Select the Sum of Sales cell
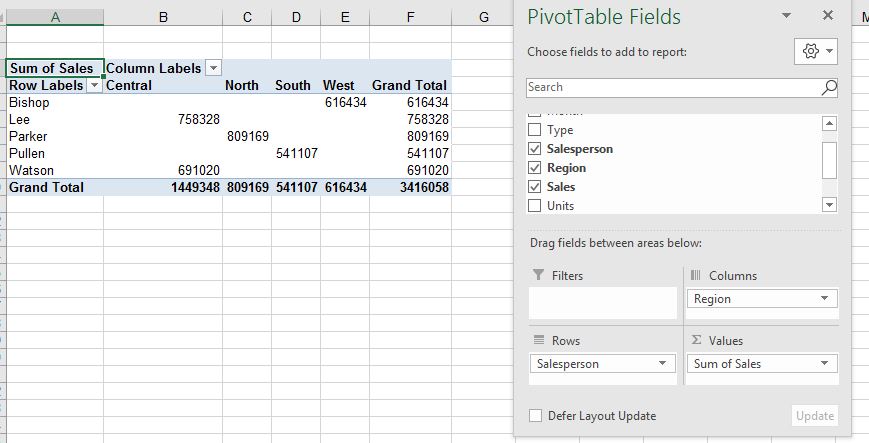Viewport: 869px width, 443px height. pos(55,68)
